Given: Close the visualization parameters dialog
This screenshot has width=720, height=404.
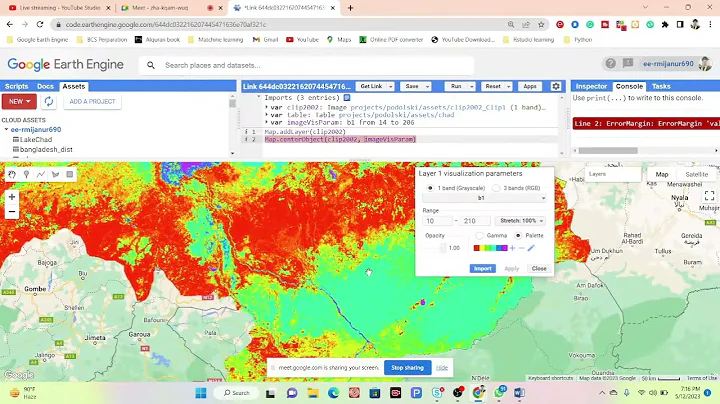Looking at the screenshot, I should tap(539, 269).
